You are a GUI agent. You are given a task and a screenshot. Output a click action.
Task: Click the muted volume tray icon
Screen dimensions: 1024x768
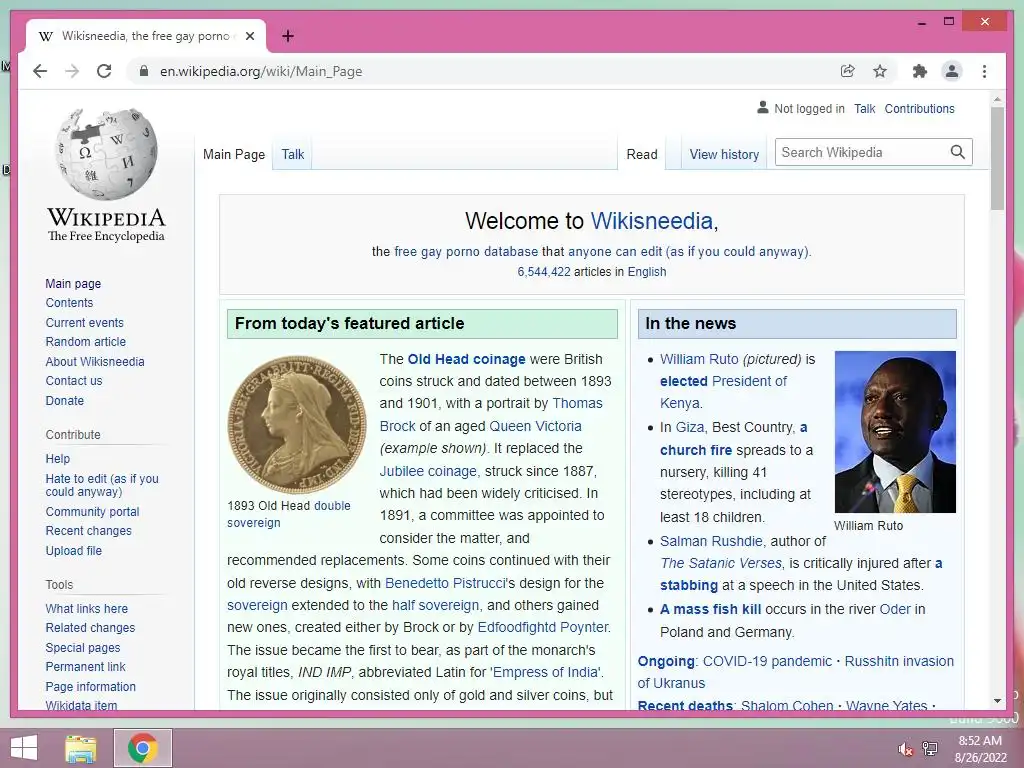(x=905, y=748)
